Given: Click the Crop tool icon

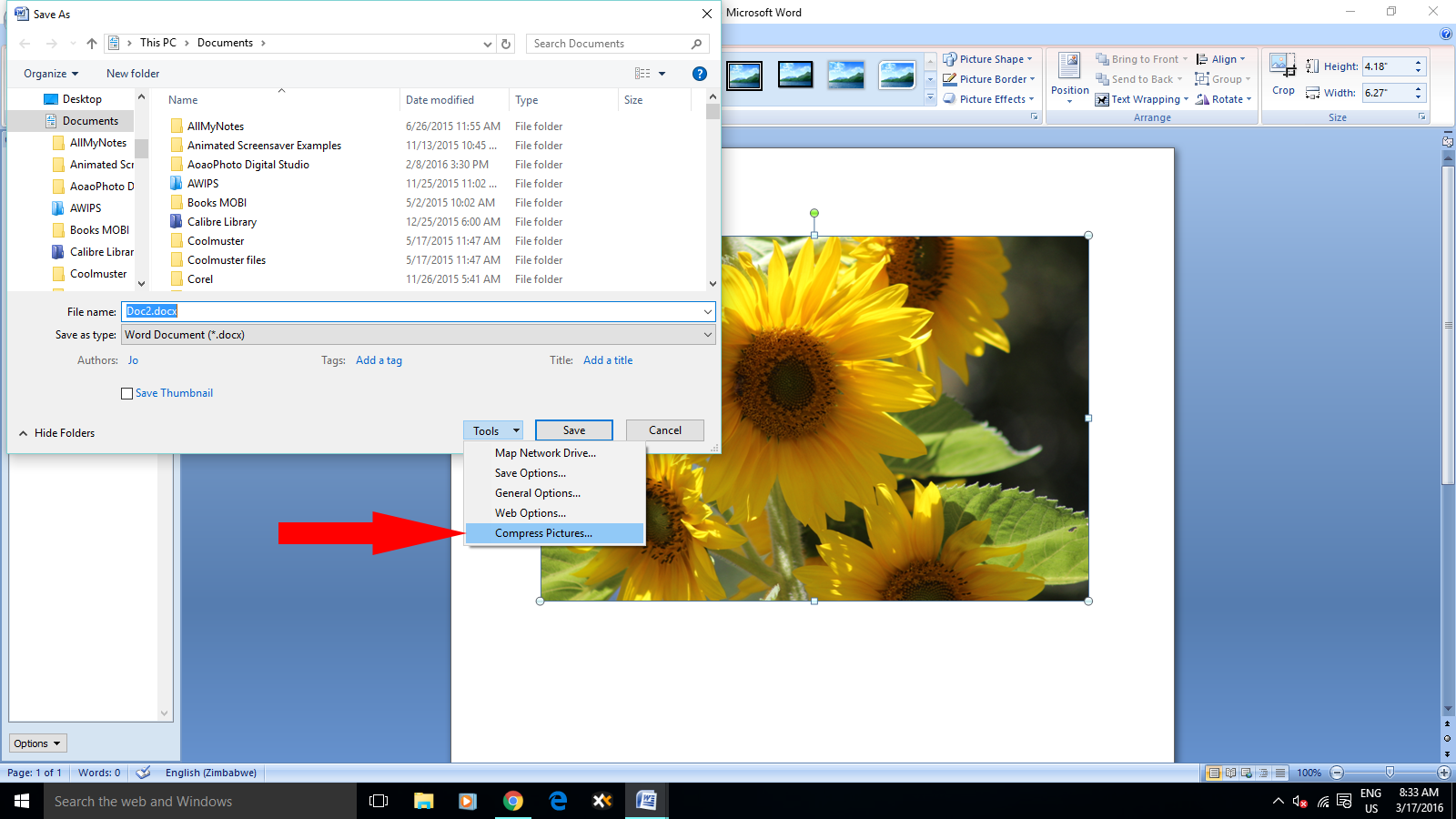Looking at the screenshot, I should tap(1283, 66).
